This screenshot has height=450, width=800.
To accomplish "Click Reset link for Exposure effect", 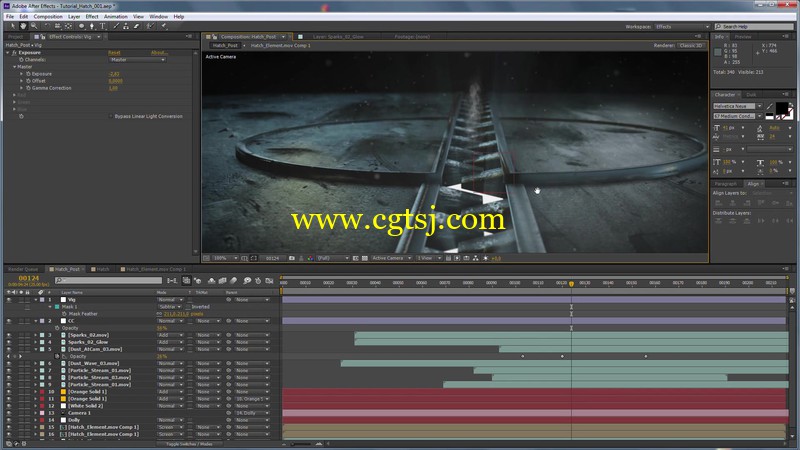I will tap(114, 53).
